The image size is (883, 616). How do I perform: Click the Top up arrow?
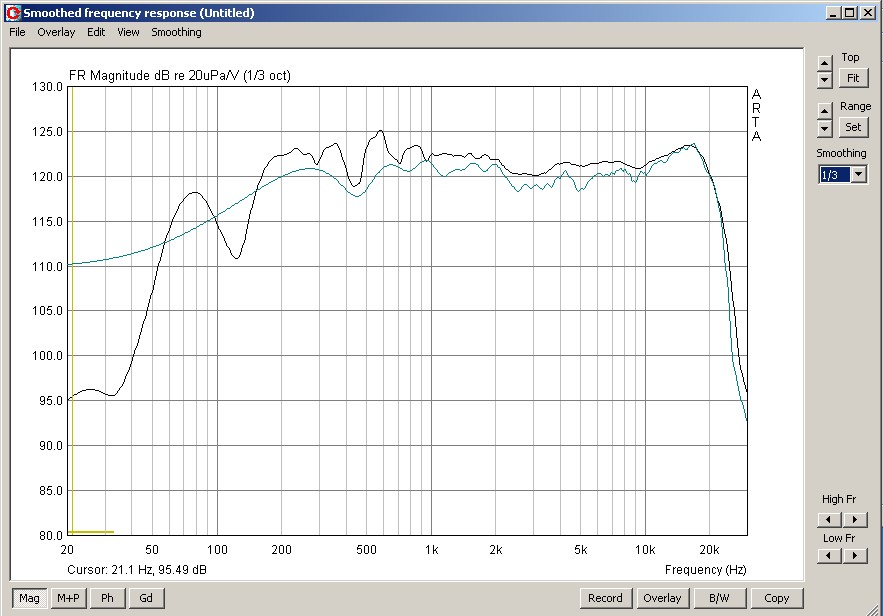click(824, 64)
